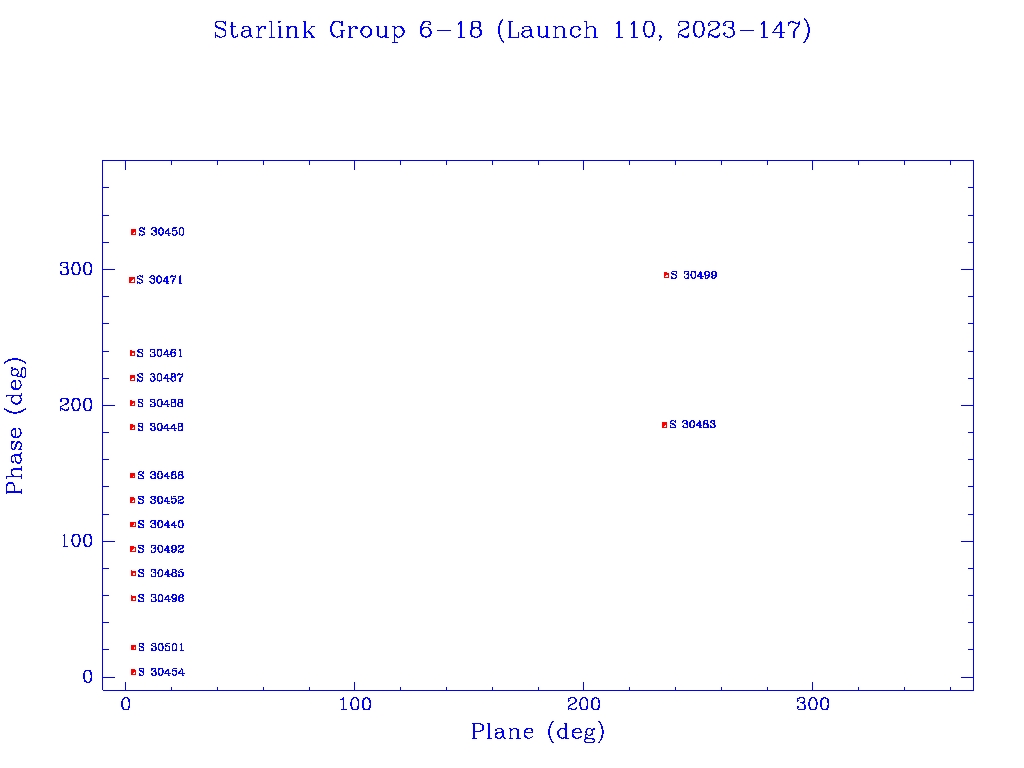The height and width of the screenshot is (768, 1024).
Task: Click the Starlink Group 6-18 chart title
Action: [512, 30]
